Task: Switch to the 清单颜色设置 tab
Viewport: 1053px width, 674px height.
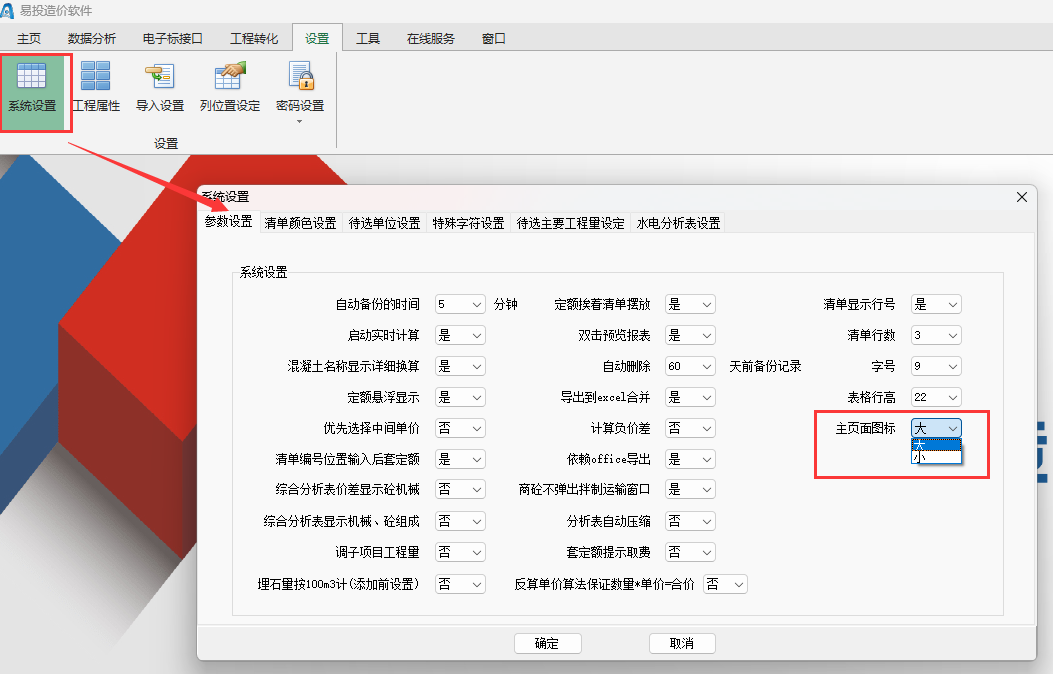Action: [300, 224]
